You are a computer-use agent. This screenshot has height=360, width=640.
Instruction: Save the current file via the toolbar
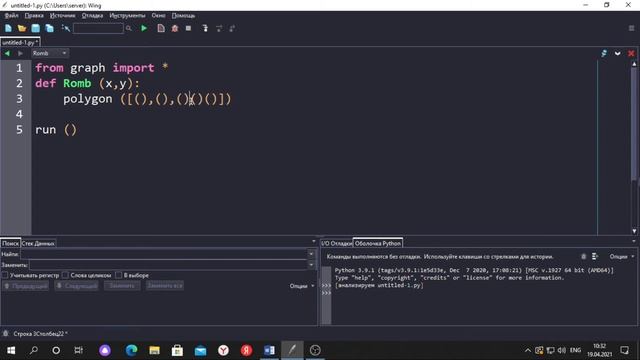tap(36, 28)
